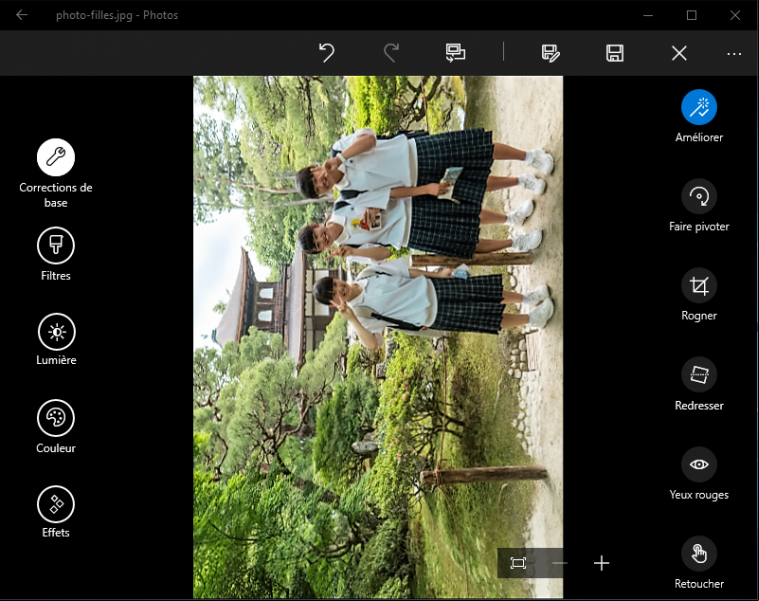This screenshot has width=759, height=601.
Task: Click the Effets label text
Action: click(x=56, y=533)
